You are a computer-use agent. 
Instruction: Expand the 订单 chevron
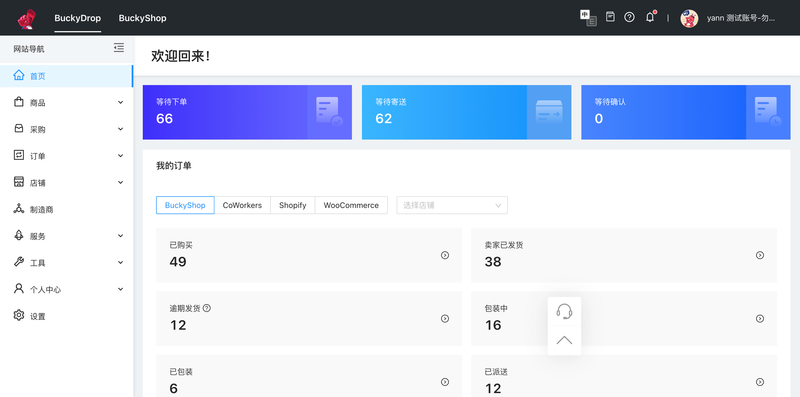[x=120, y=156]
